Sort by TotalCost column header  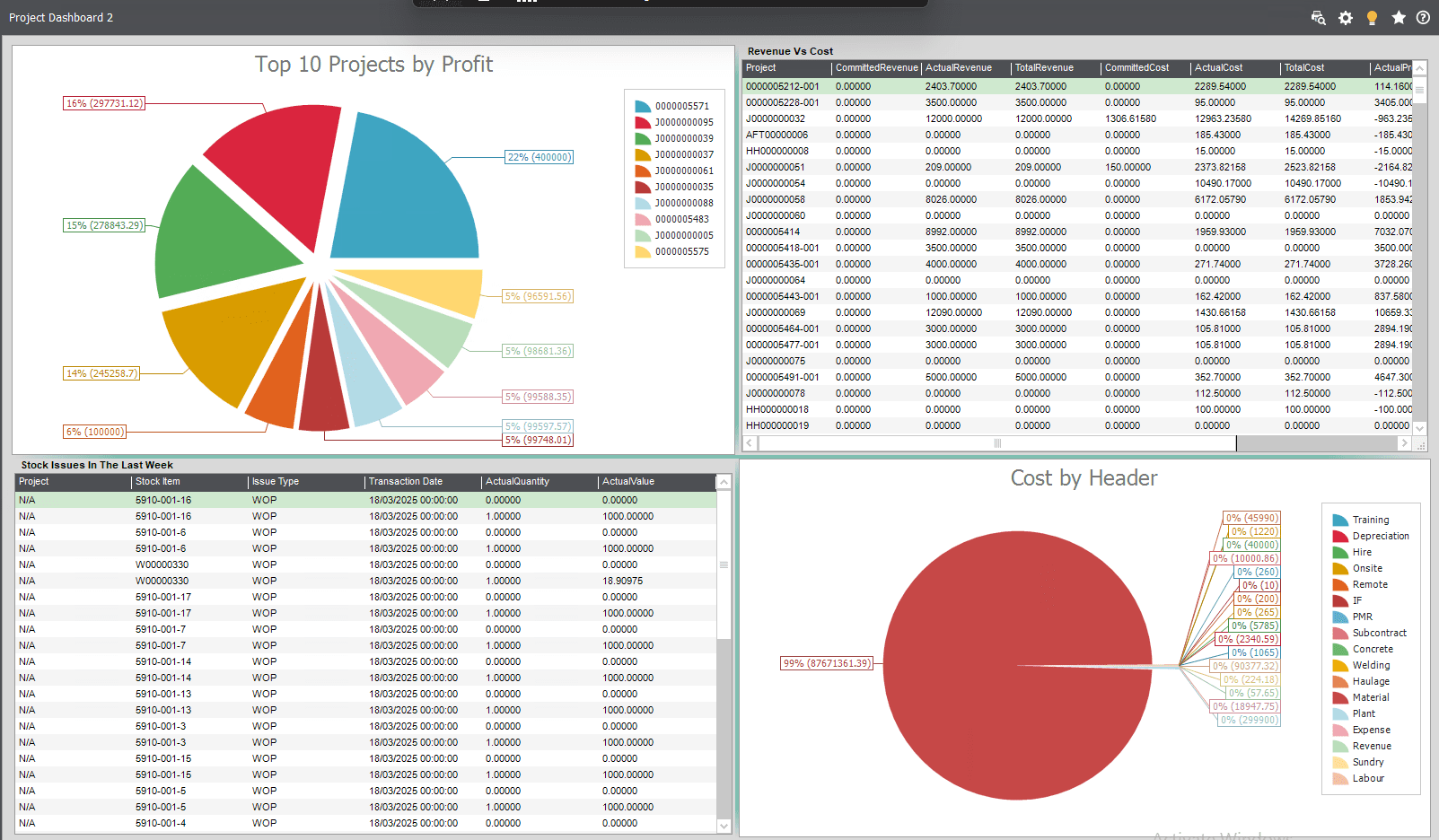point(1326,68)
